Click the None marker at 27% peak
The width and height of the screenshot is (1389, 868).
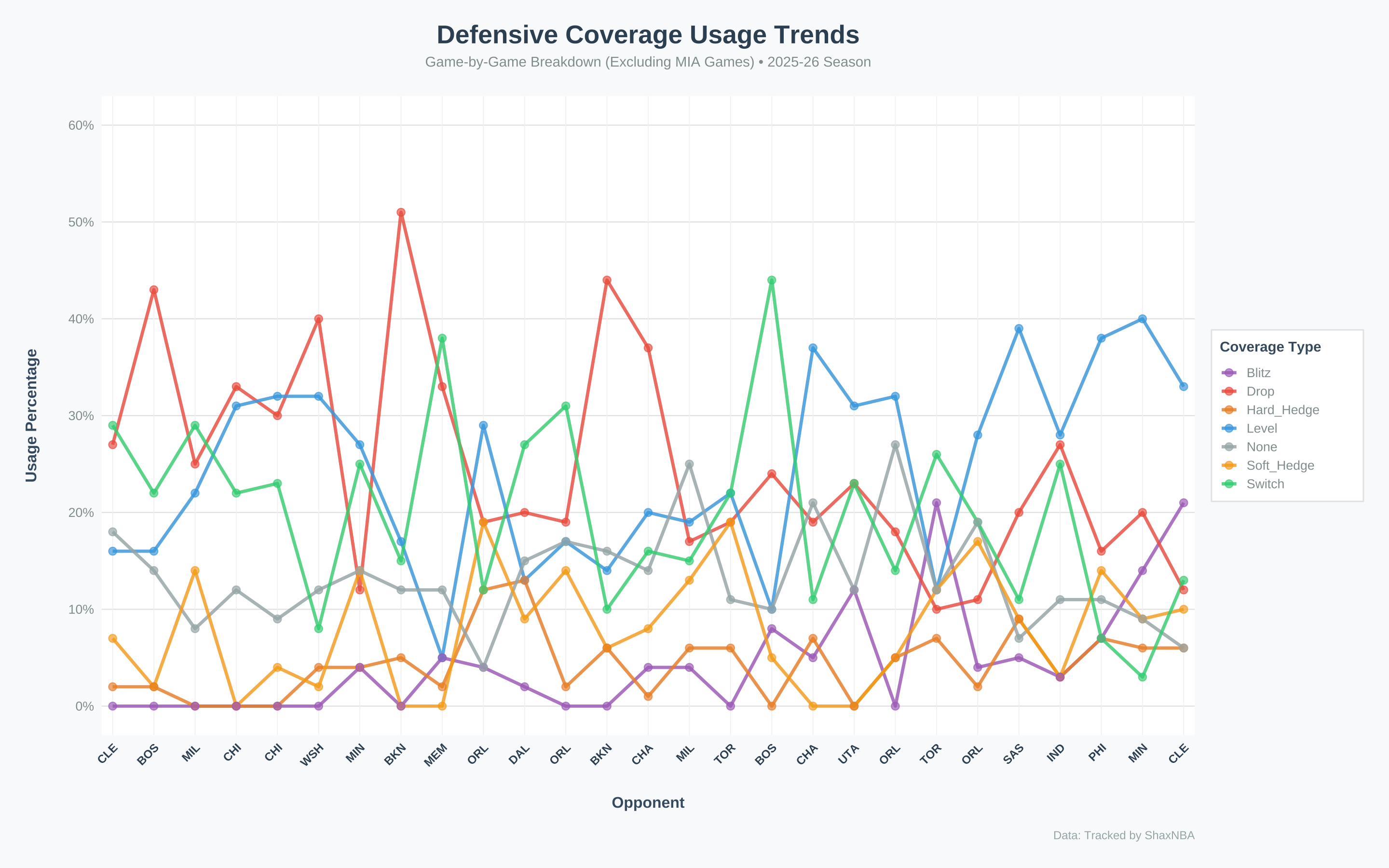[x=896, y=445]
